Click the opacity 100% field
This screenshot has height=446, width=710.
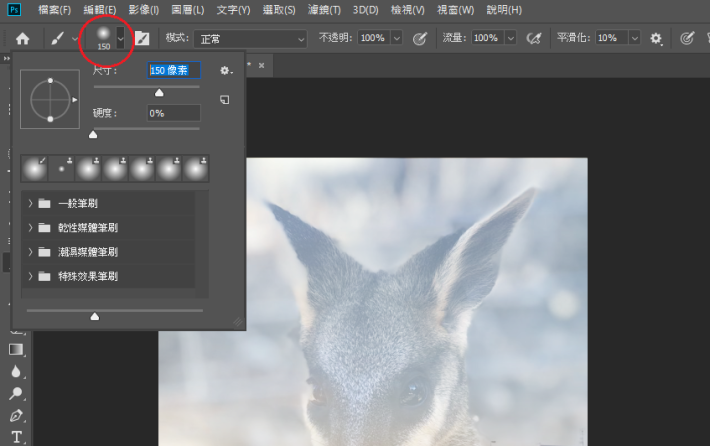click(374, 38)
